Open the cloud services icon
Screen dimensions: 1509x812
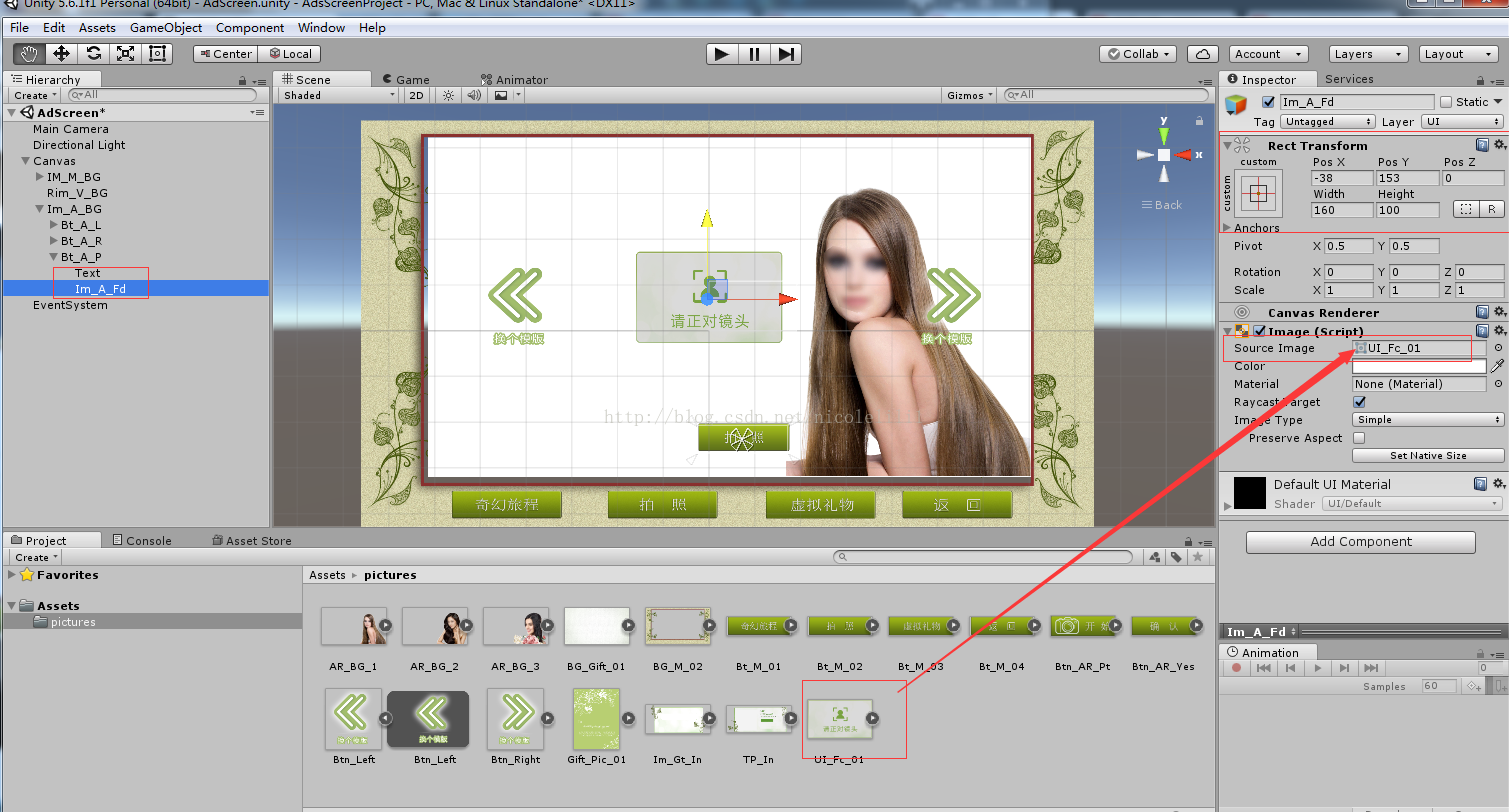tap(1202, 54)
